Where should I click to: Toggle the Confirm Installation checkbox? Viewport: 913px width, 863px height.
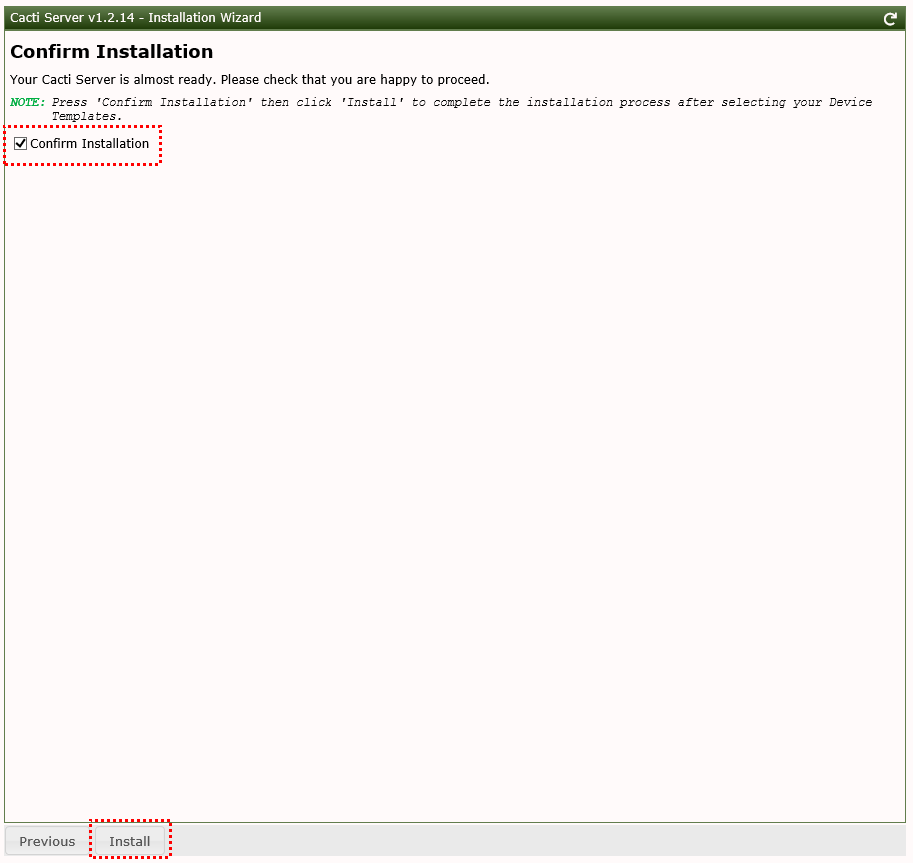[x=20, y=143]
